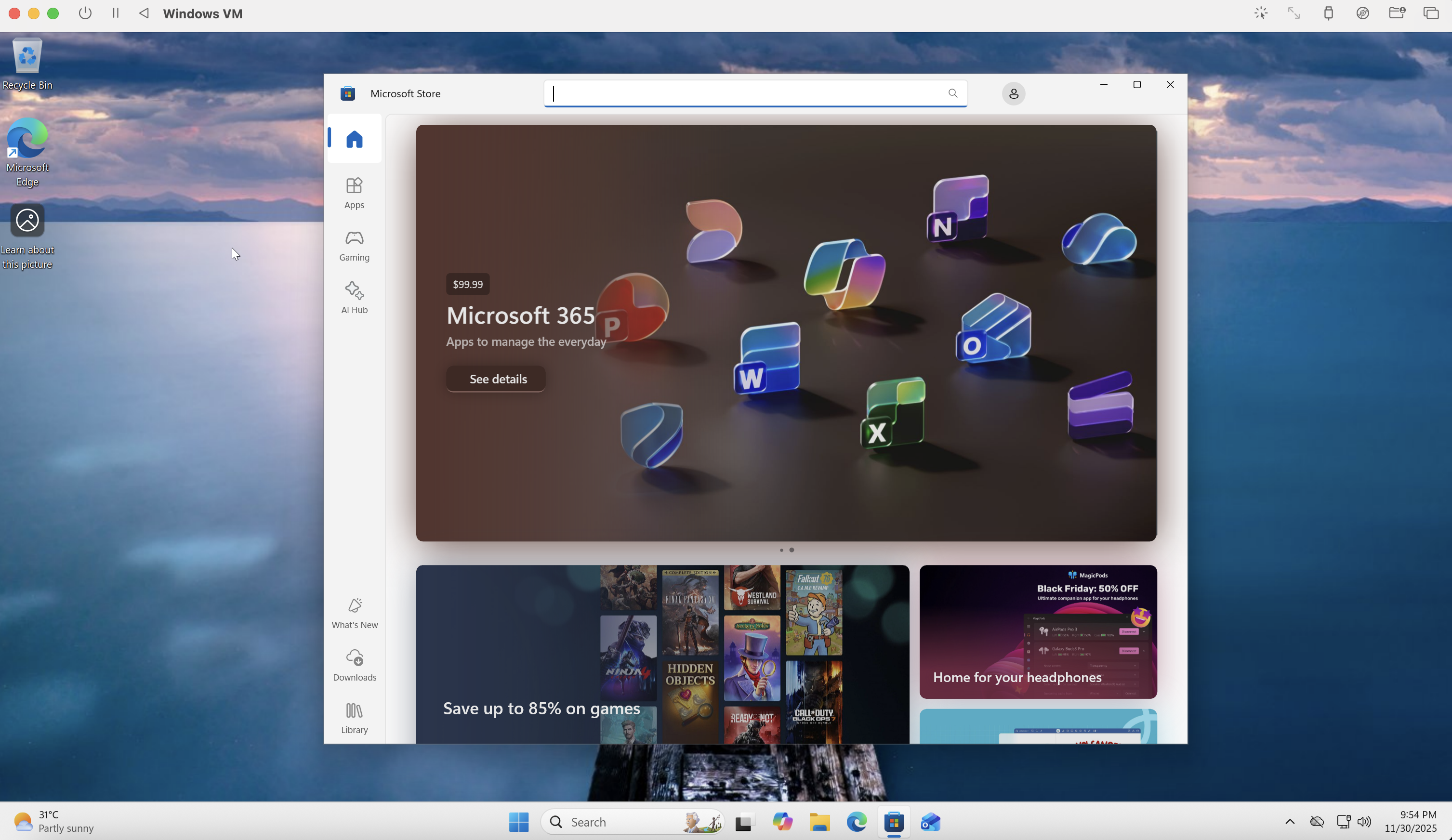Open Task View from the taskbar
Viewport: 1452px width, 840px height.
pos(744,822)
